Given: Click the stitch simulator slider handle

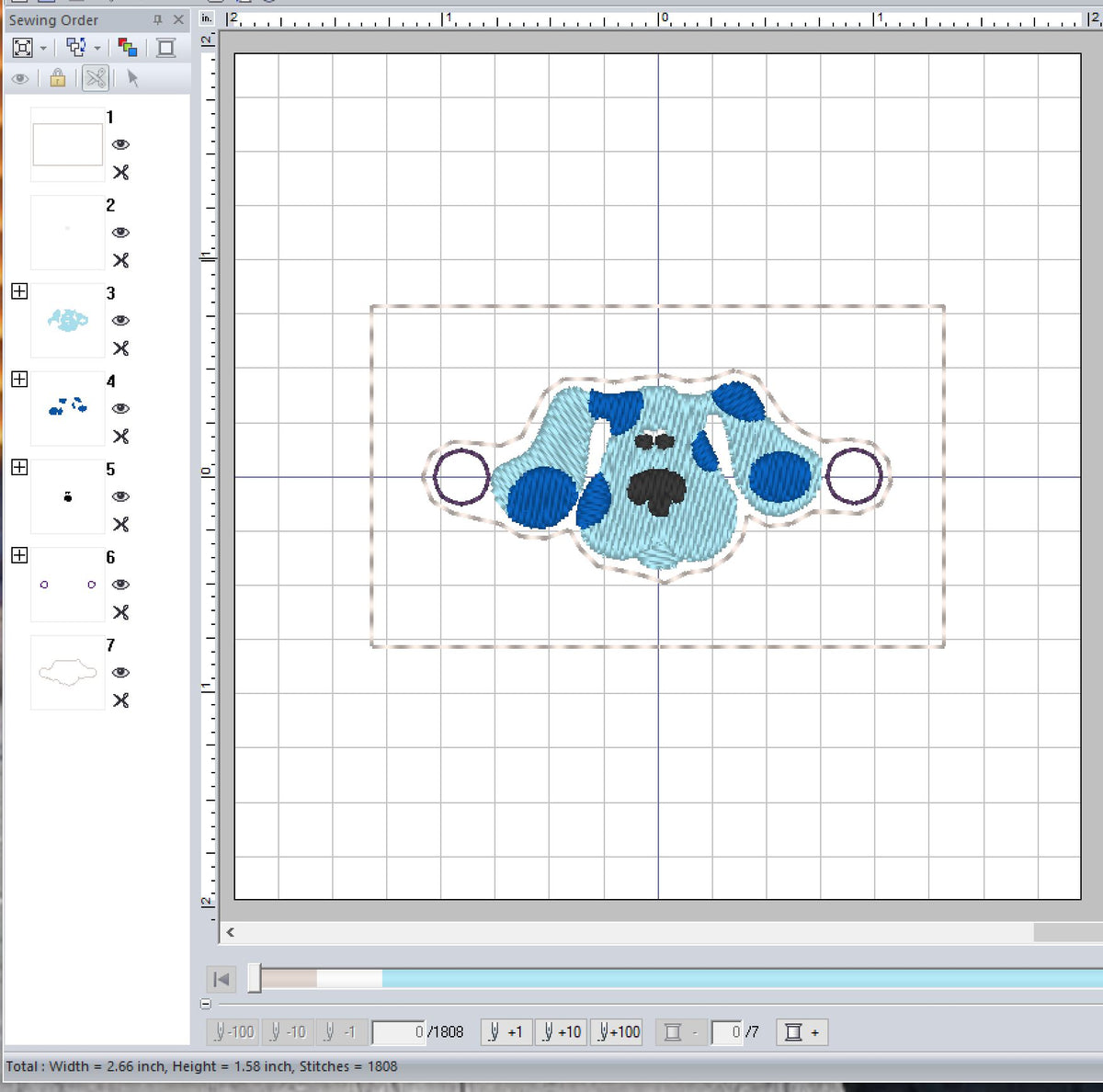Looking at the screenshot, I should tap(255, 979).
